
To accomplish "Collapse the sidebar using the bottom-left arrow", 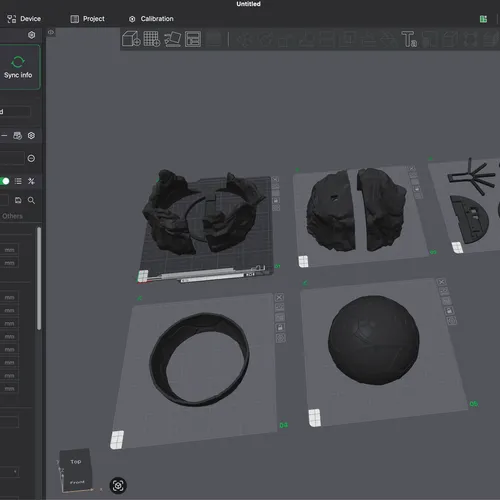I will click(15, 471).
